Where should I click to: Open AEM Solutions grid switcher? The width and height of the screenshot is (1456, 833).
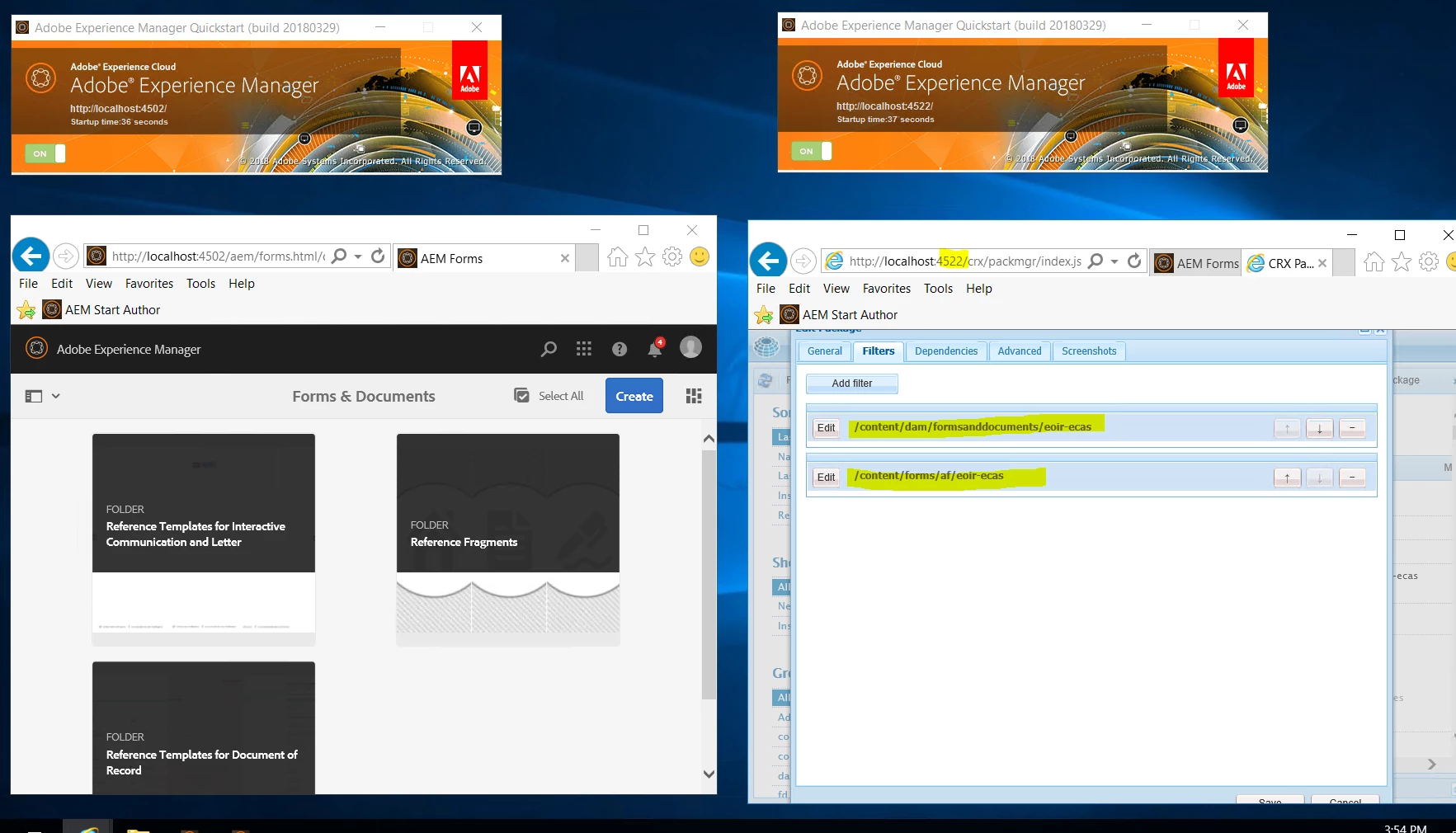(584, 349)
